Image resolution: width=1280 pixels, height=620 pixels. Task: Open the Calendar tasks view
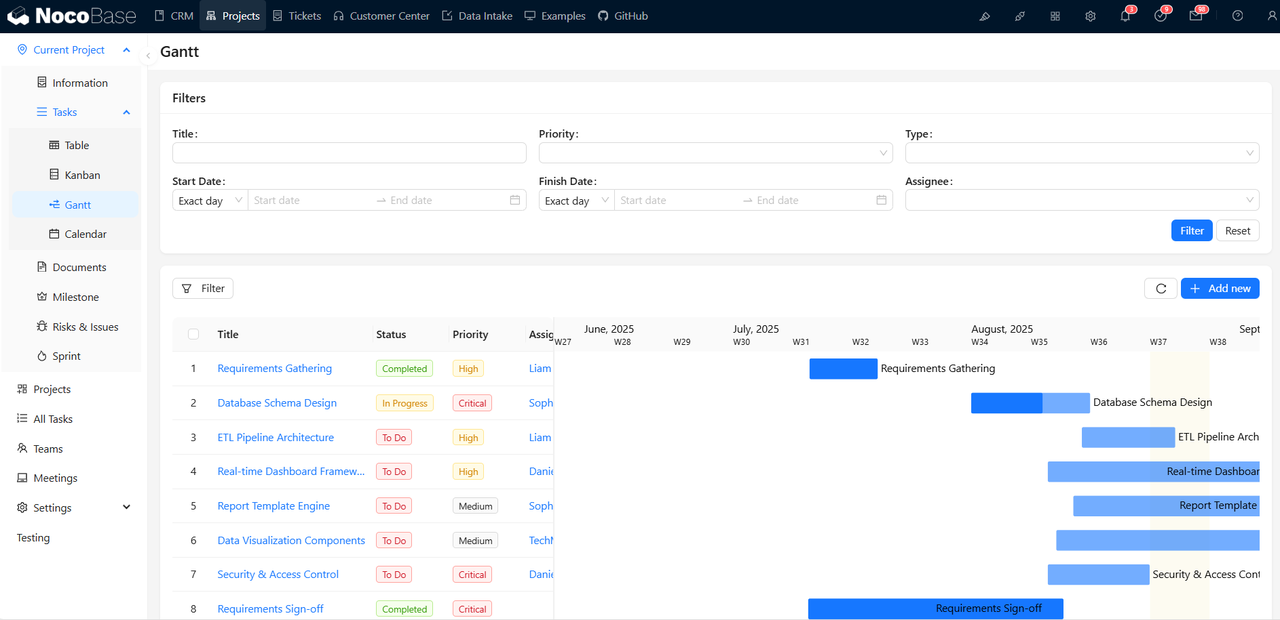pos(76,234)
